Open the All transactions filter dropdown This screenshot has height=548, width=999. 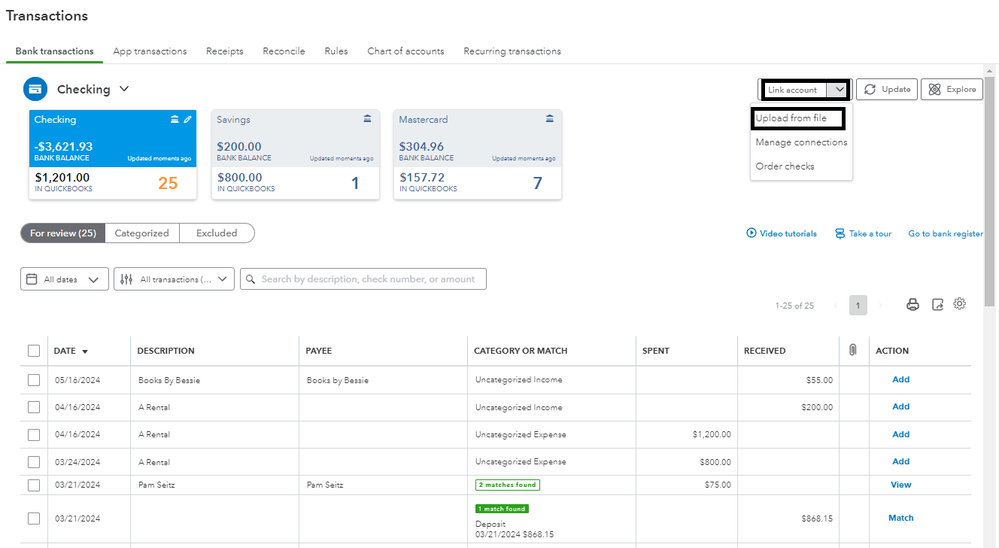pyautogui.click(x=174, y=280)
